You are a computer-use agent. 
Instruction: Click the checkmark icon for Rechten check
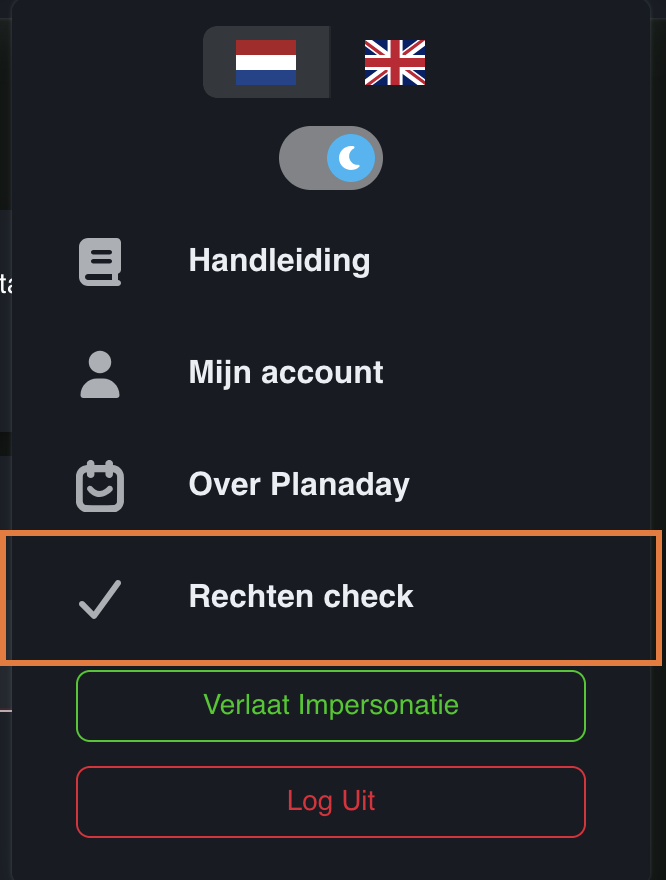coord(100,598)
